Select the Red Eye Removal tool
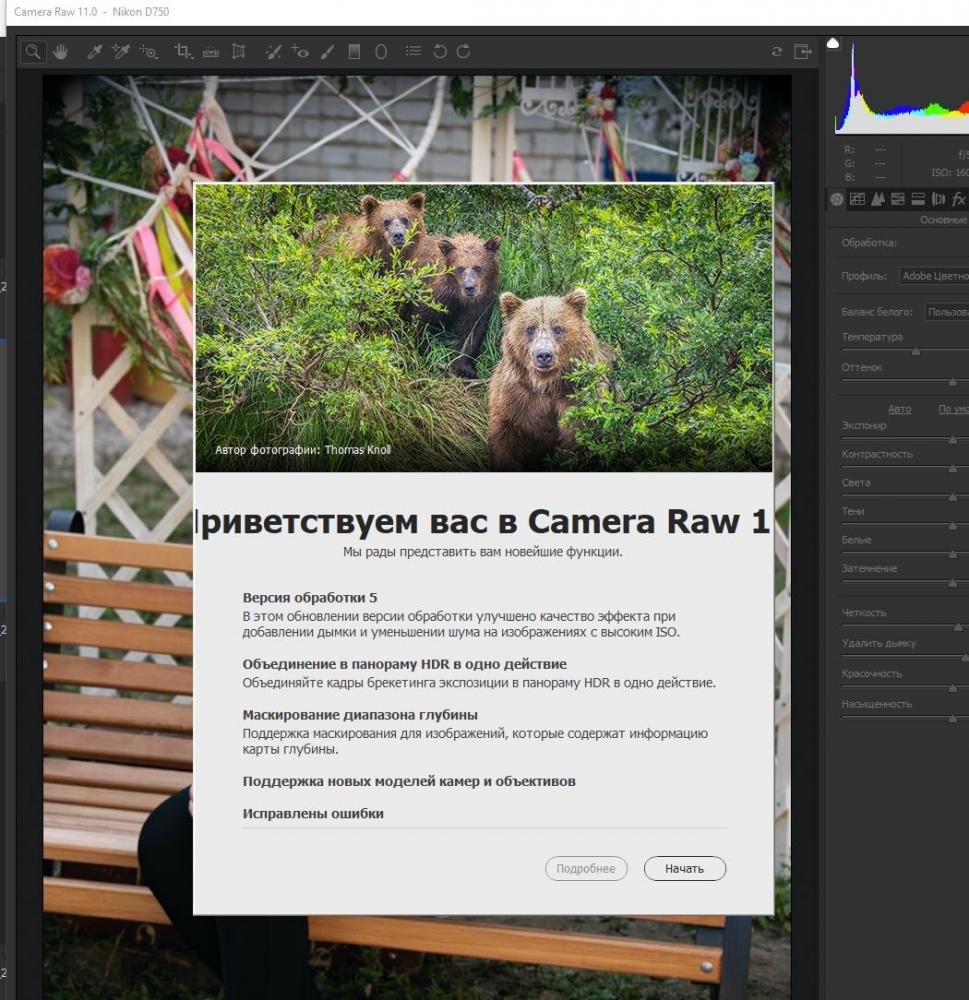 click(x=300, y=52)
